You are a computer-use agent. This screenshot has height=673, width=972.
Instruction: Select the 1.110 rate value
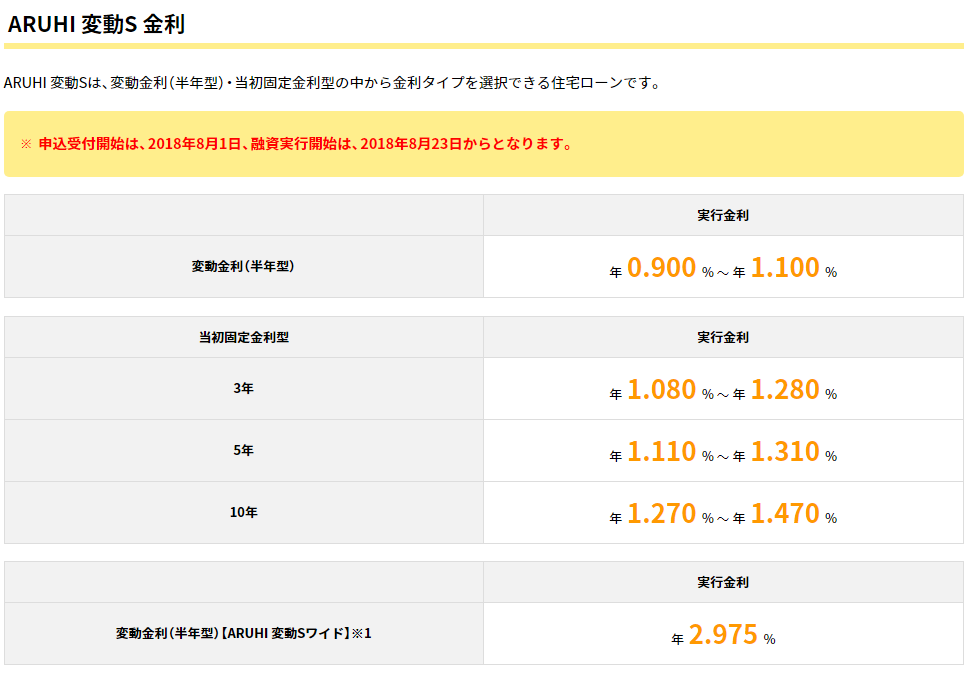click(661, 452)
